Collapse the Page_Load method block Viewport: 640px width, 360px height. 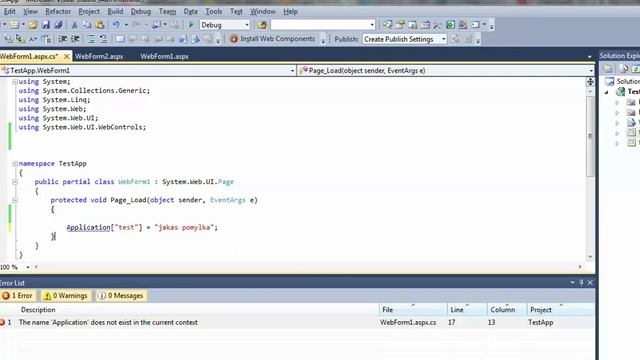[x=15, y=200]
